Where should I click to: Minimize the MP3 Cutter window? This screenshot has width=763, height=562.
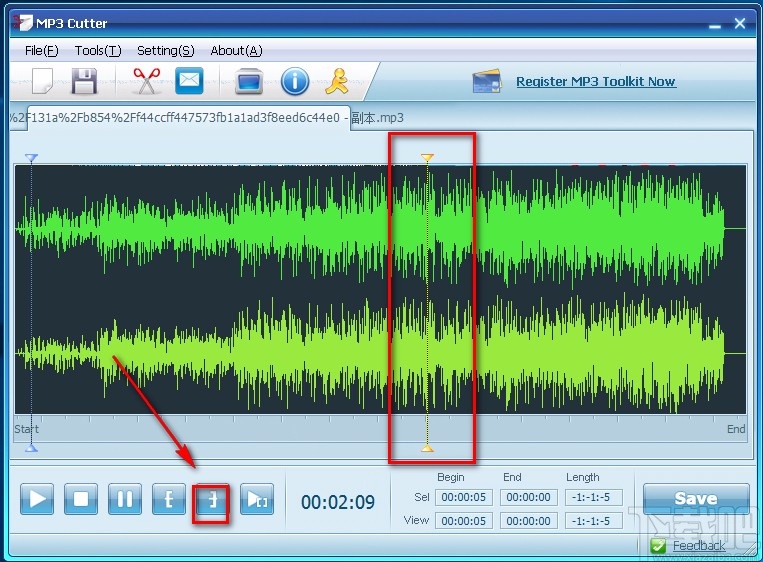tap(715, 24)
